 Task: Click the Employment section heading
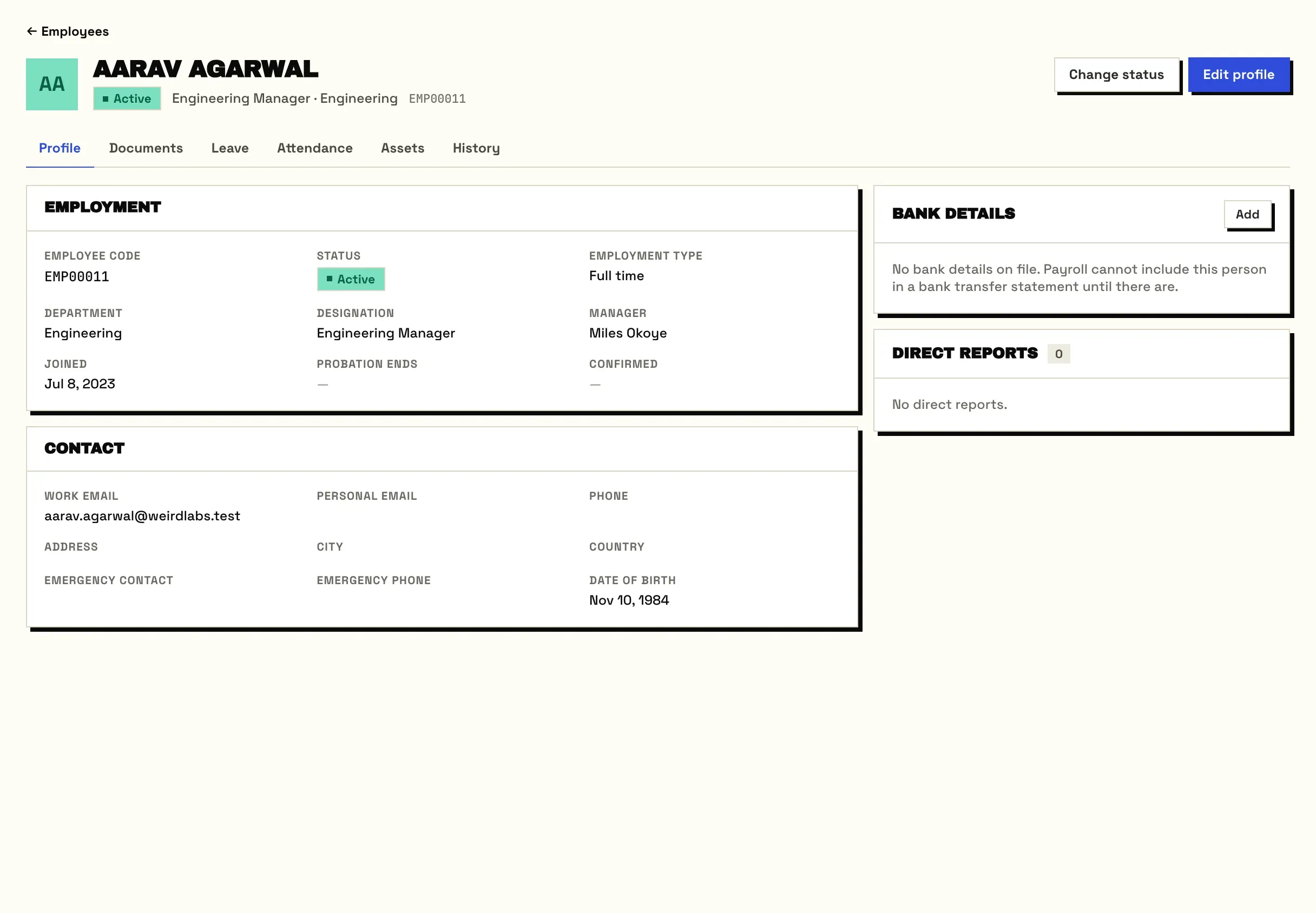pos(103,207)
